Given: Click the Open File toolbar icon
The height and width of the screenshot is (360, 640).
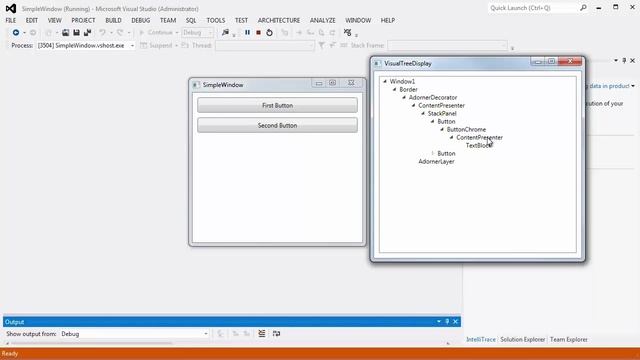Looking at the screenshot, I should [x=65, y=33].
